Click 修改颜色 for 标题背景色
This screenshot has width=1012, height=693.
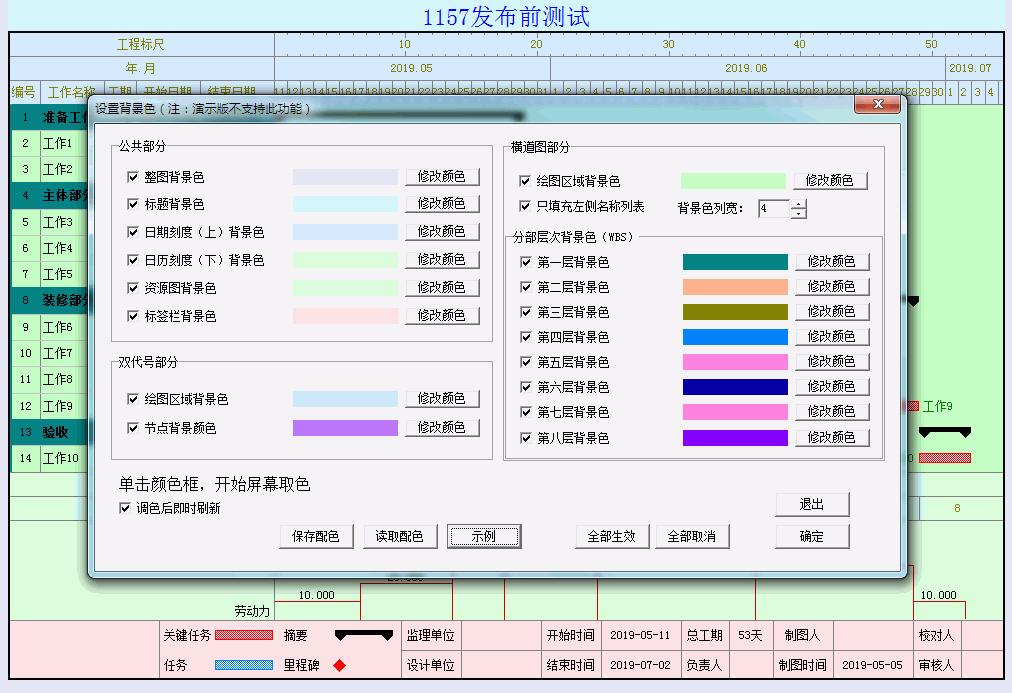(x=442, y=203)
